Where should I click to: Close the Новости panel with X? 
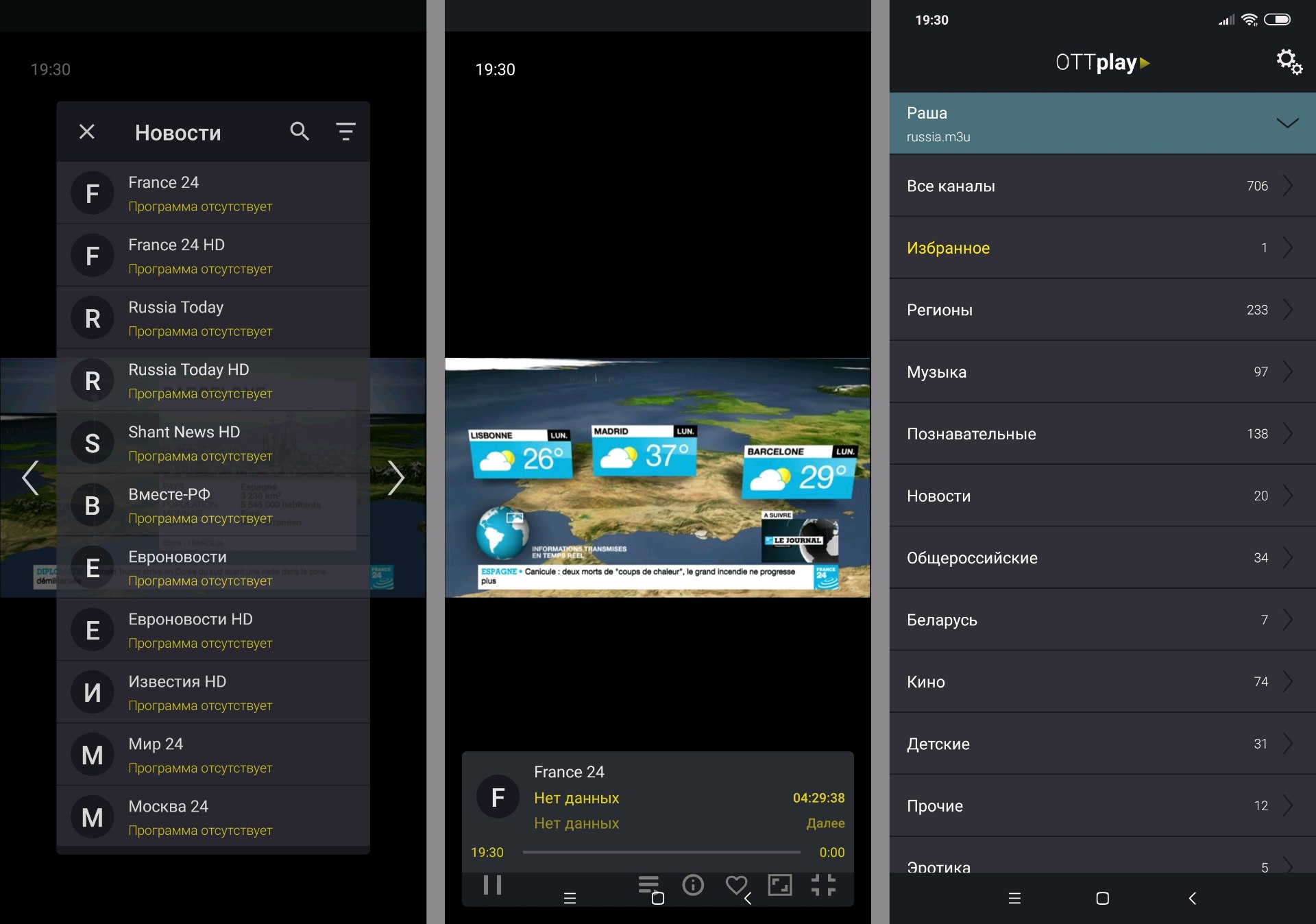[x=87, y=131]
